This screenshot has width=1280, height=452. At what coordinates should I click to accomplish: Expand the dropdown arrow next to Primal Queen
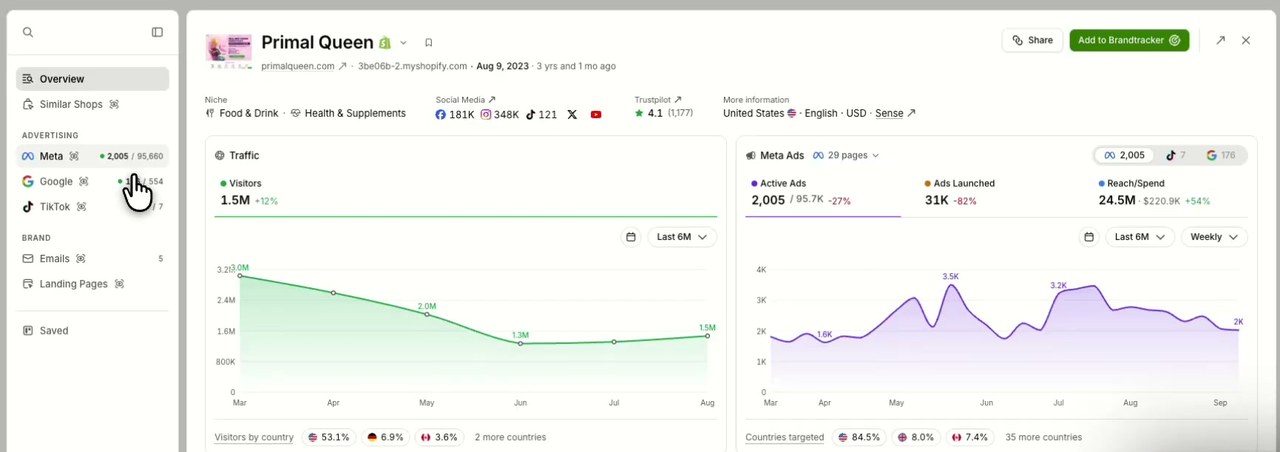point(404,43)
